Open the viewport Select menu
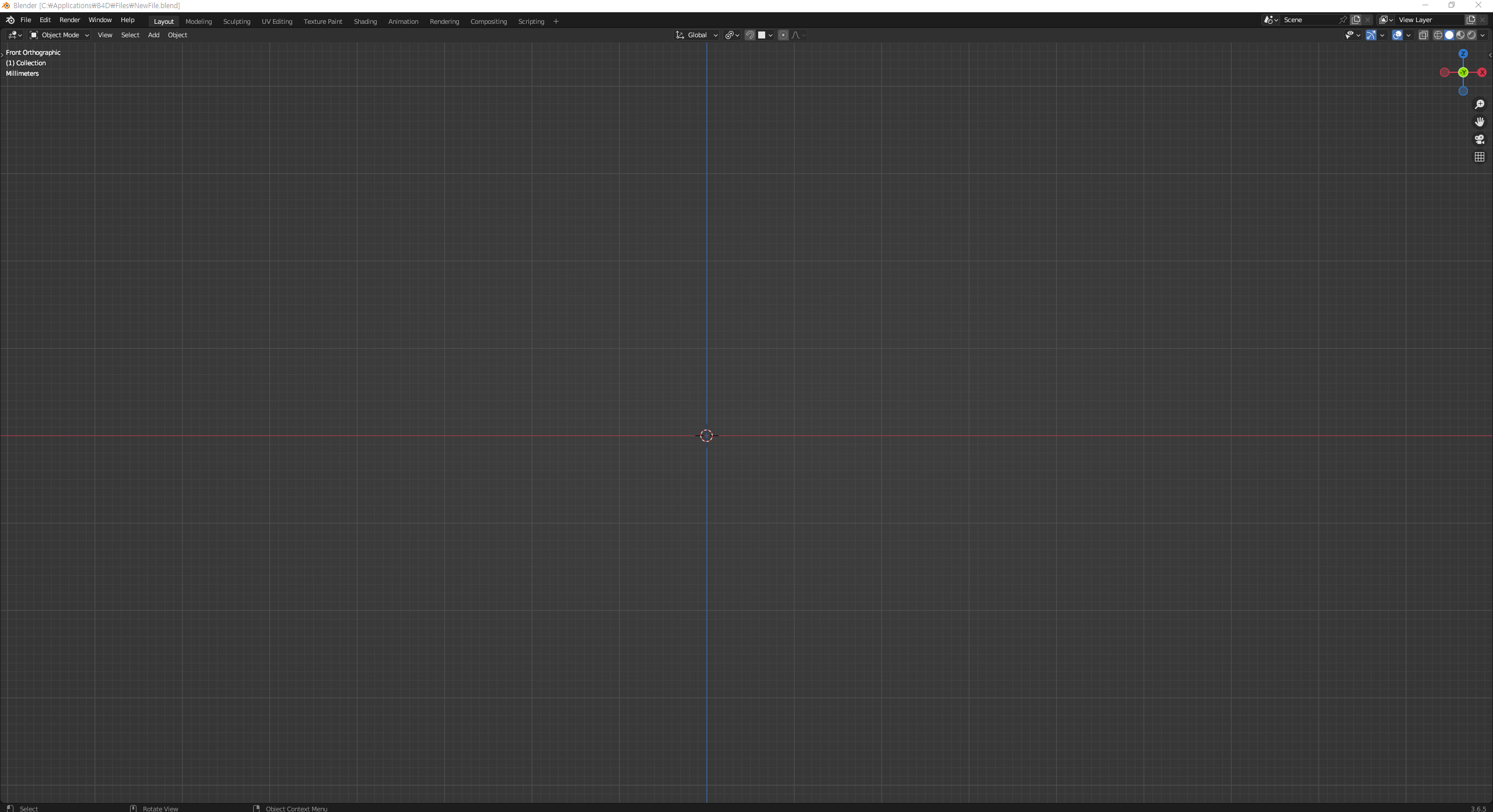 130,35
